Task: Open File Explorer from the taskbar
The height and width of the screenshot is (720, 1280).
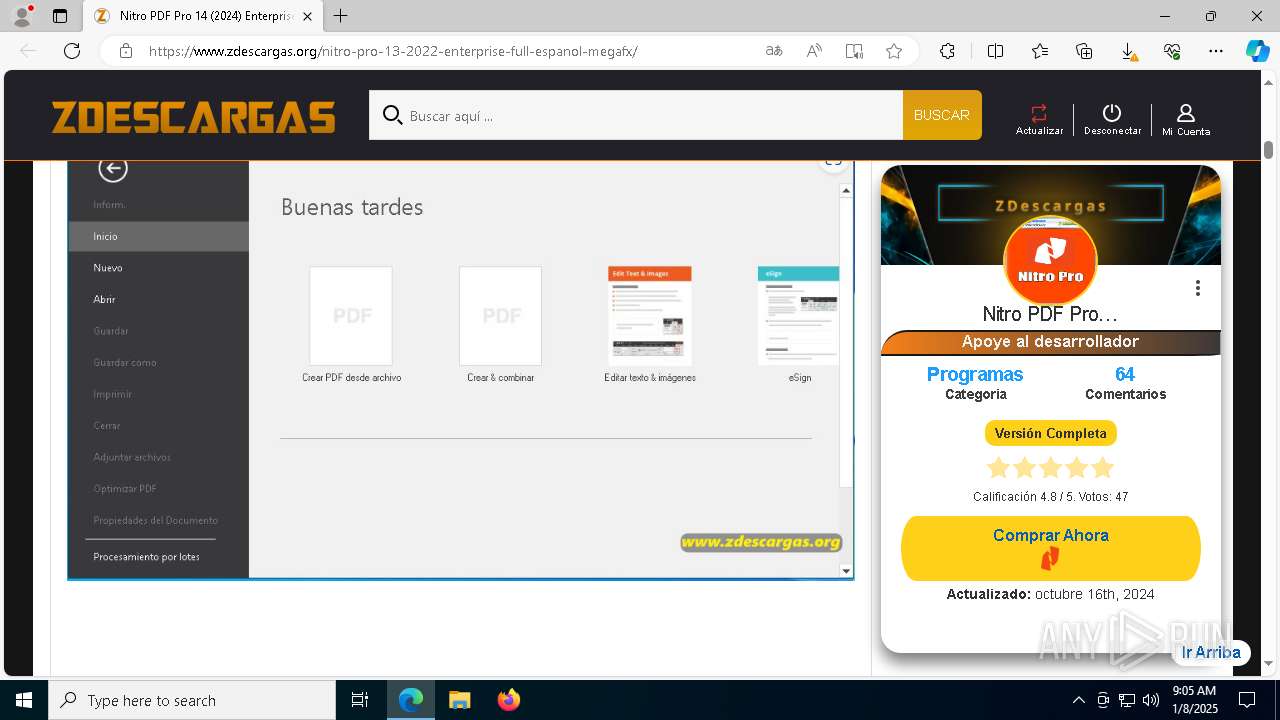Action: 459,700
